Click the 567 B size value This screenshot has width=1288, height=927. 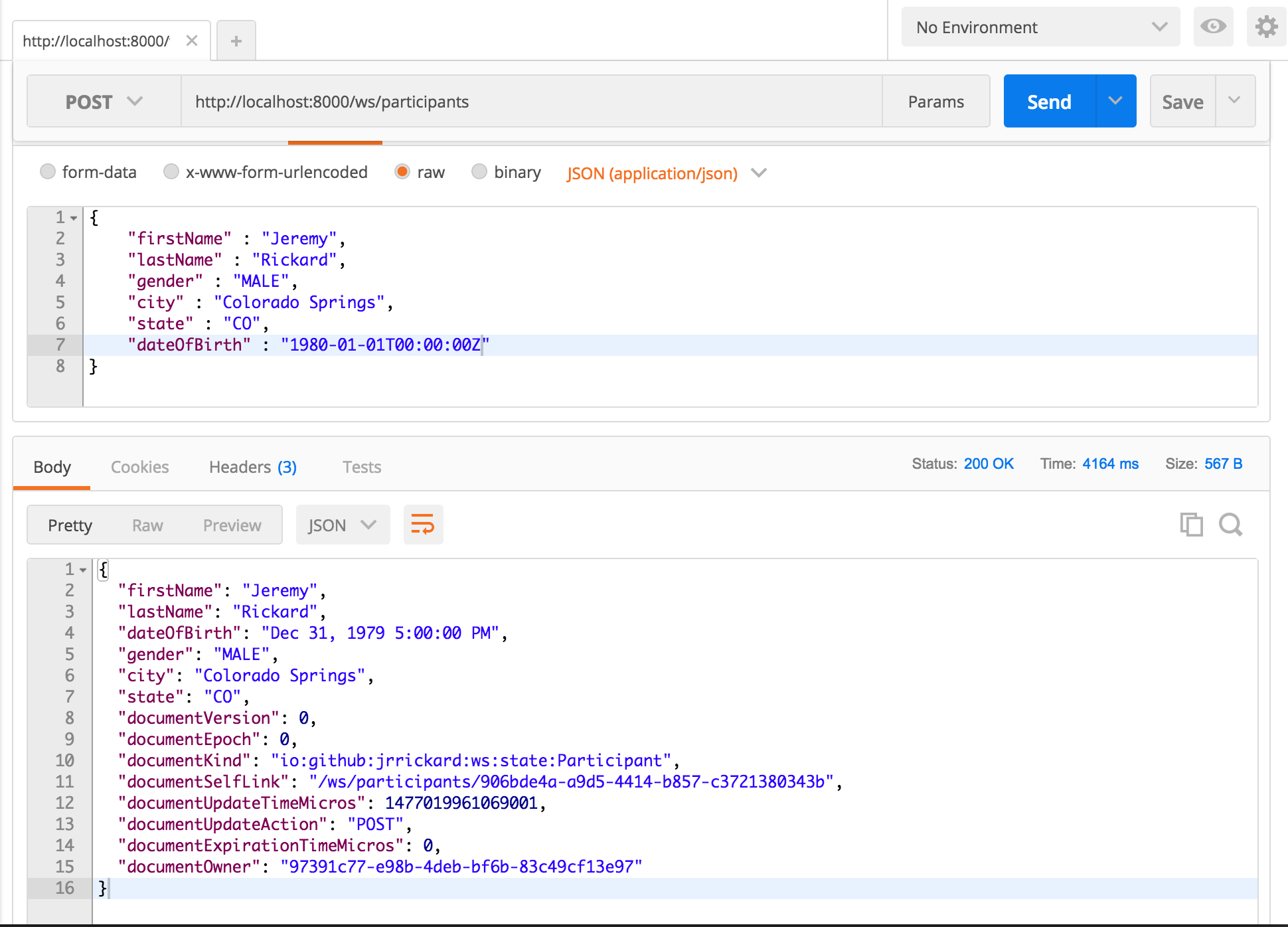click(x=1223, y=463)
